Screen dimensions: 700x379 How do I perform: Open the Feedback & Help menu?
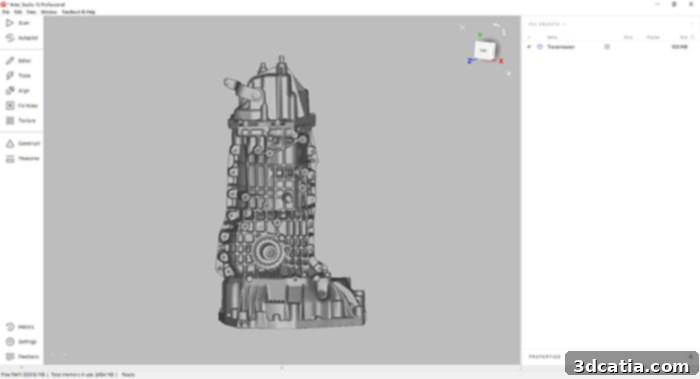pyautogui.click(x=79, y=12)
